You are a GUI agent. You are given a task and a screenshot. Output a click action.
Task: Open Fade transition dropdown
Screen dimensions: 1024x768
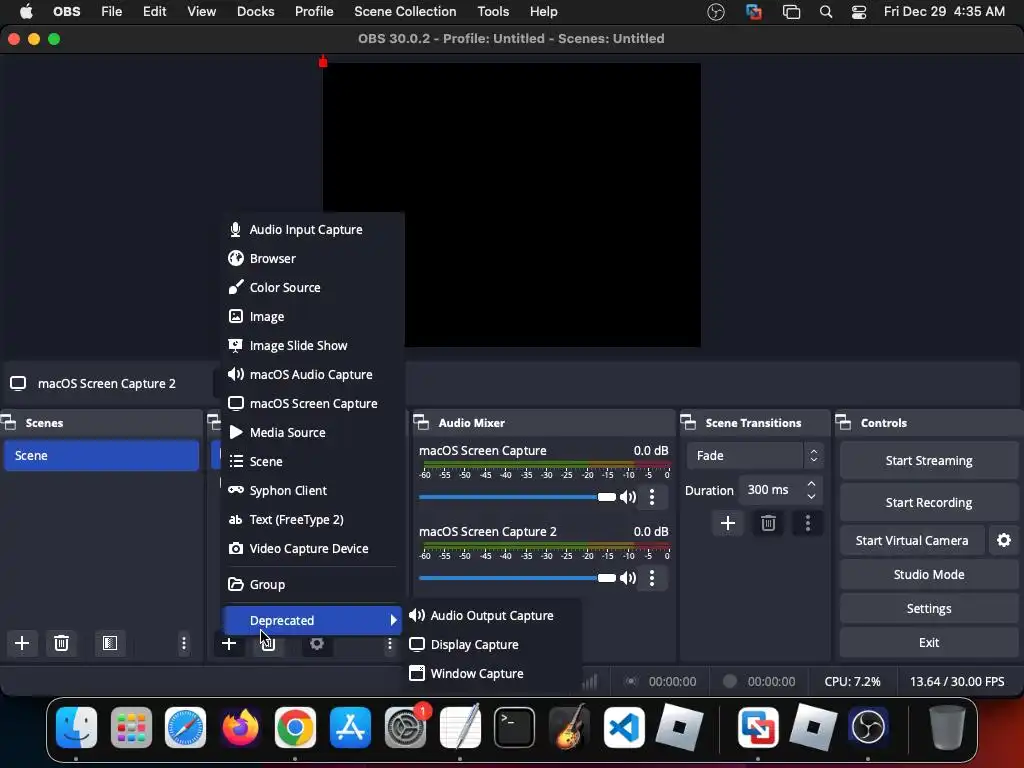[755, 455]
